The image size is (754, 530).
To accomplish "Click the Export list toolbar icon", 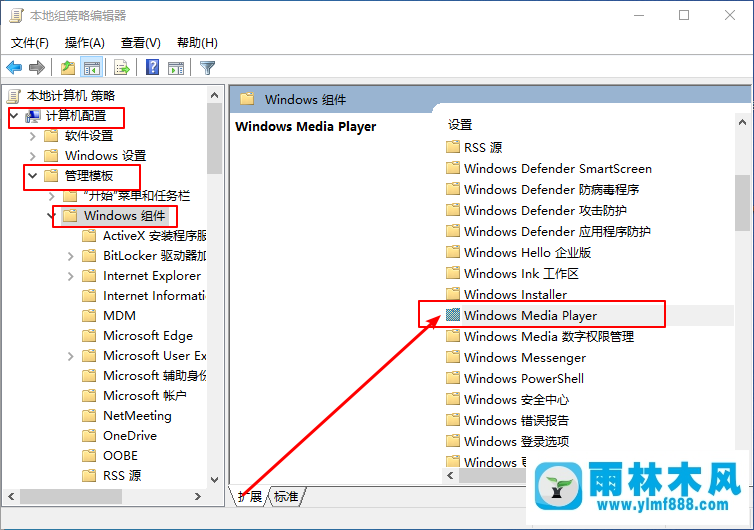I will pos(122,68).
